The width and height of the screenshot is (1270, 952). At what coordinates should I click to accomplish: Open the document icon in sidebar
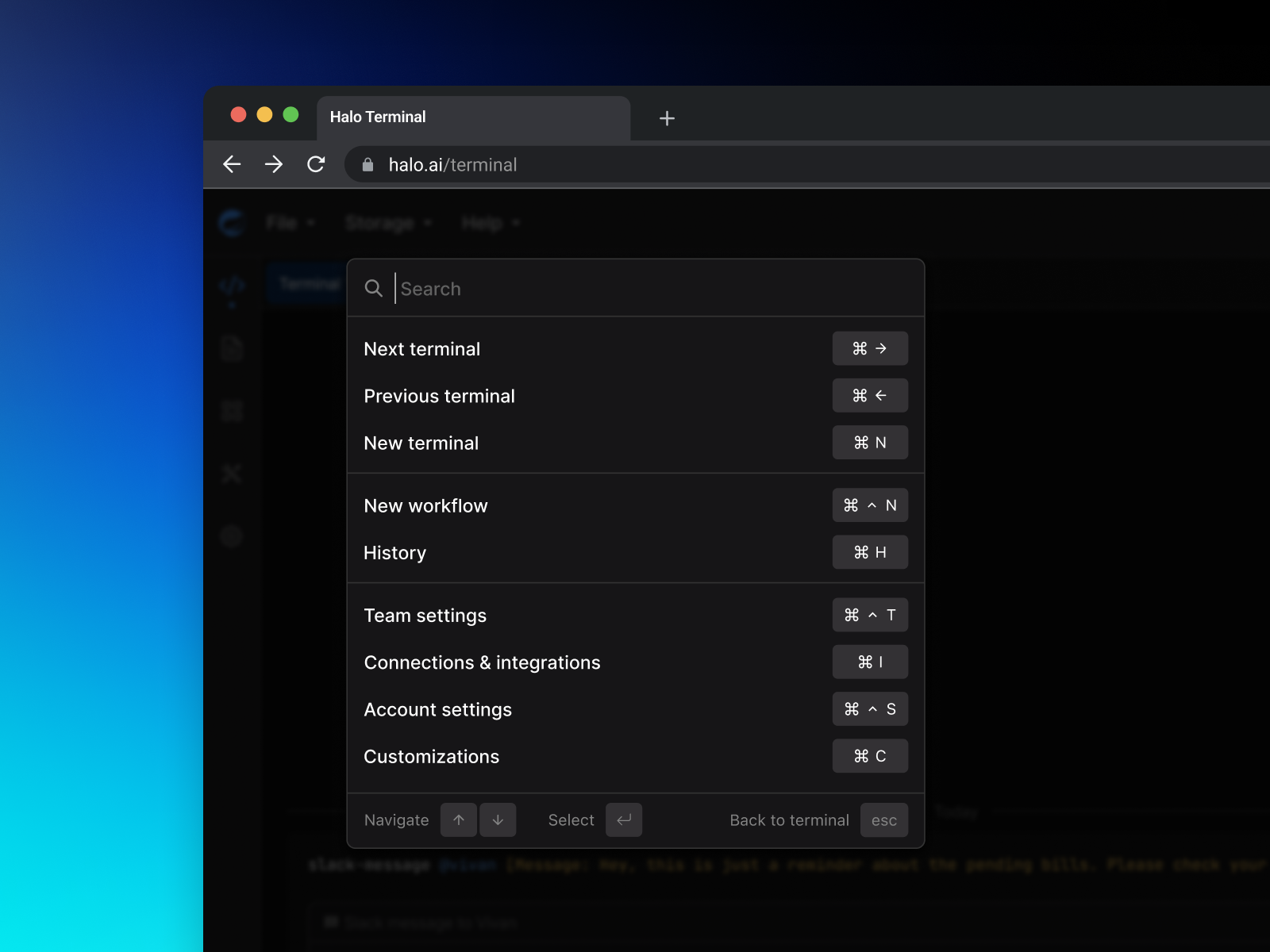[x=231, y=348]
